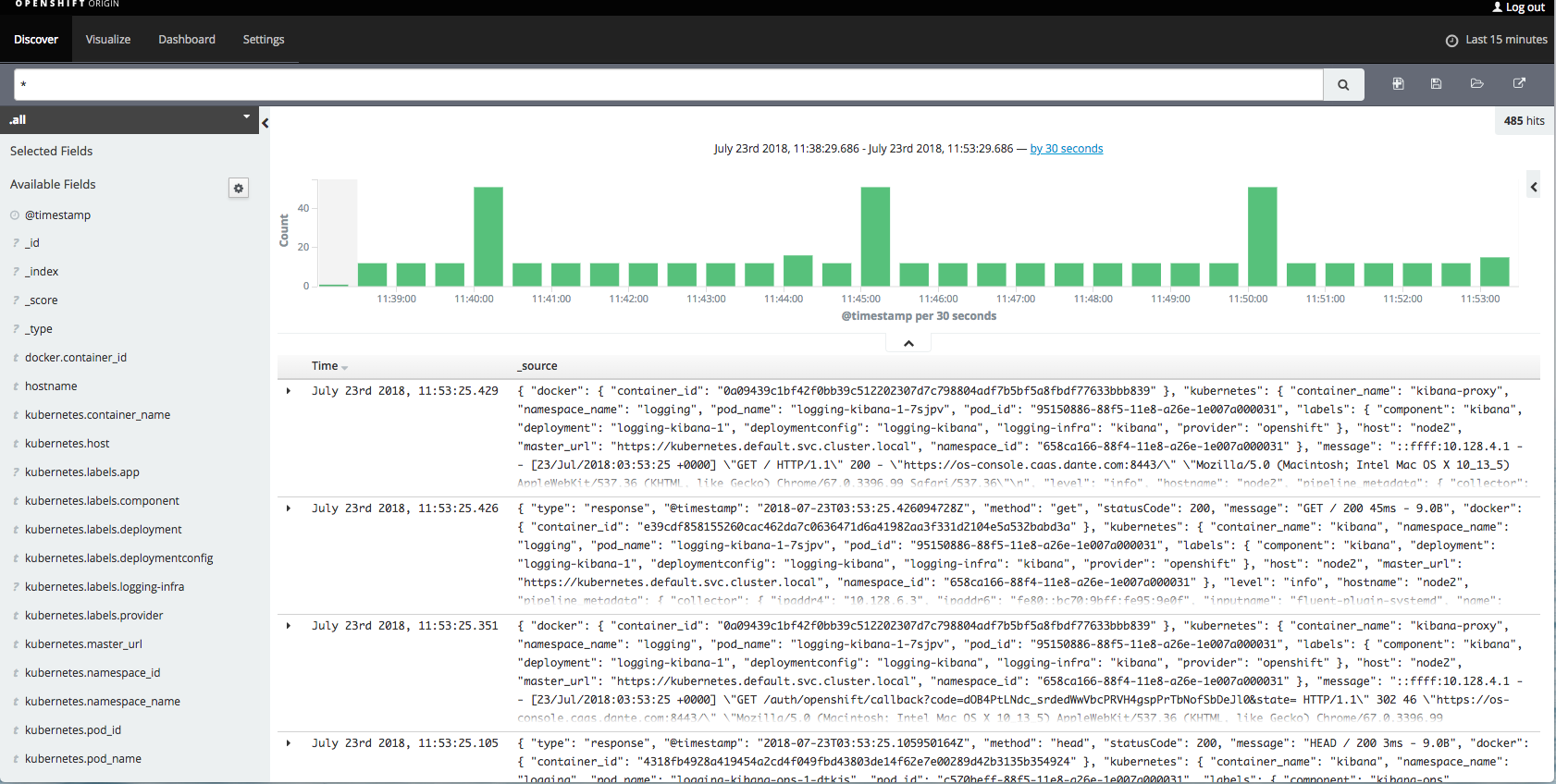Expand the 11:53:25.105 log row
The height and width of the screenshot is (784, 1556).
point(289,743)
